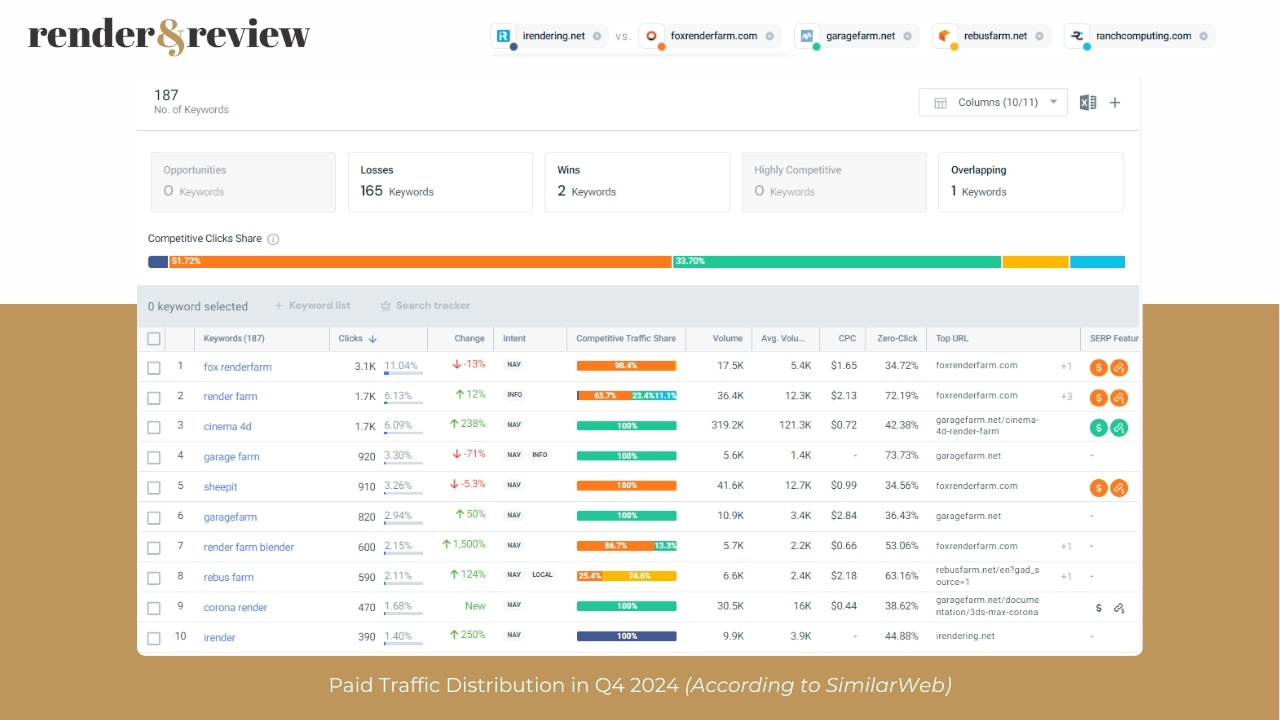Export the table to Excel

[1088, 102]
